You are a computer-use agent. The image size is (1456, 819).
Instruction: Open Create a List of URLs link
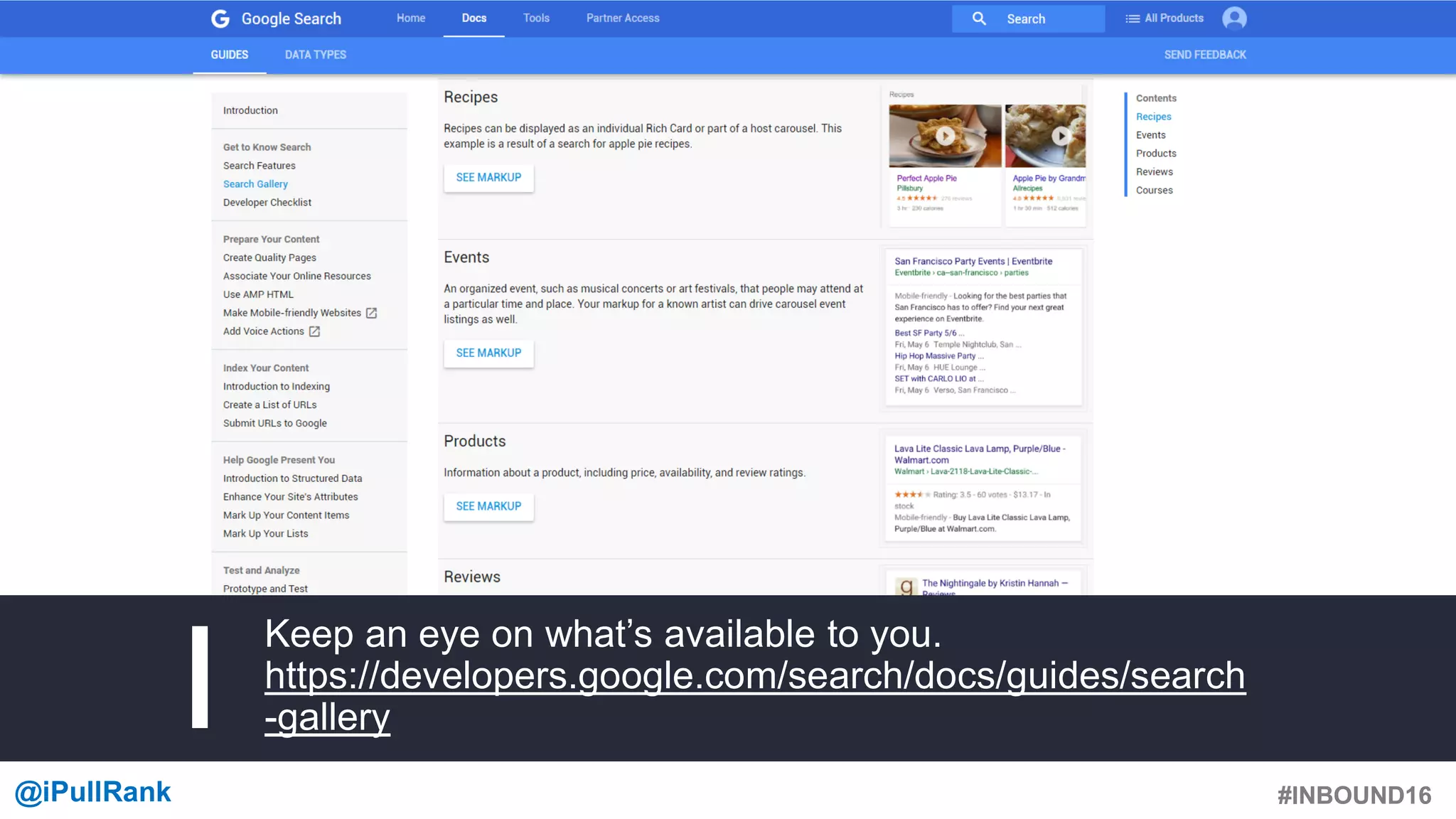(x=269, y=405)
